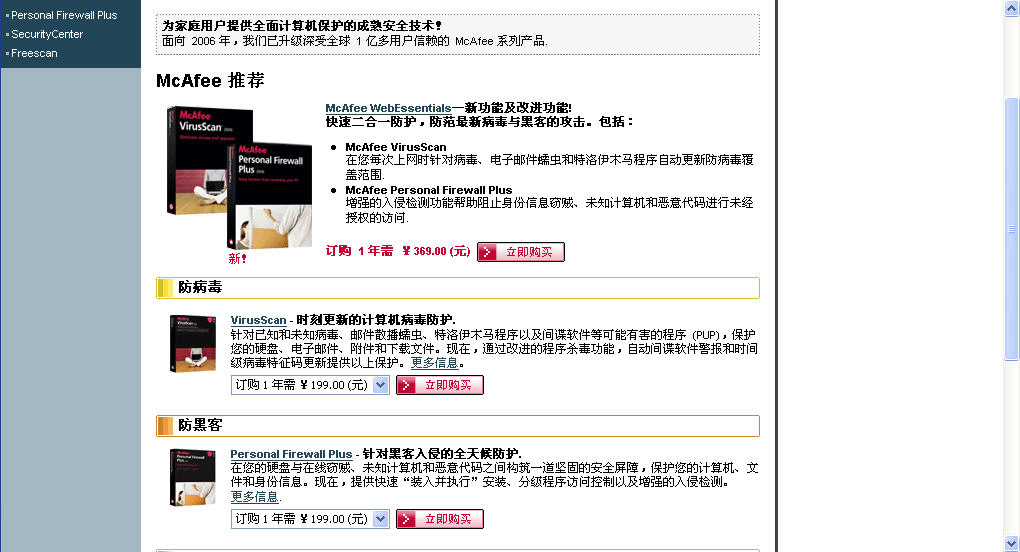Click the '新!' label under product image
Screen dimensions: 1020x552
237,259
